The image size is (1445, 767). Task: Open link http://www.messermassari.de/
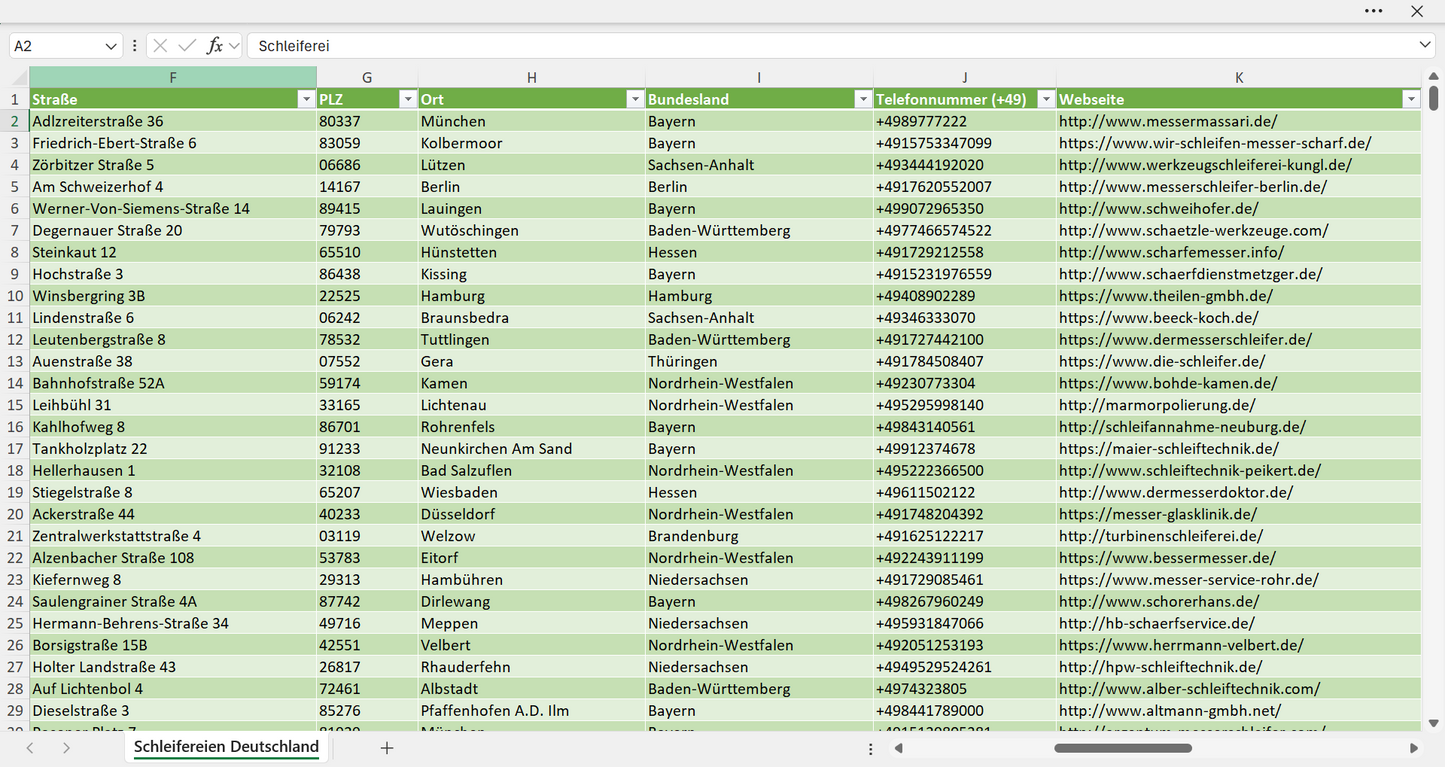pos(1168,121)
